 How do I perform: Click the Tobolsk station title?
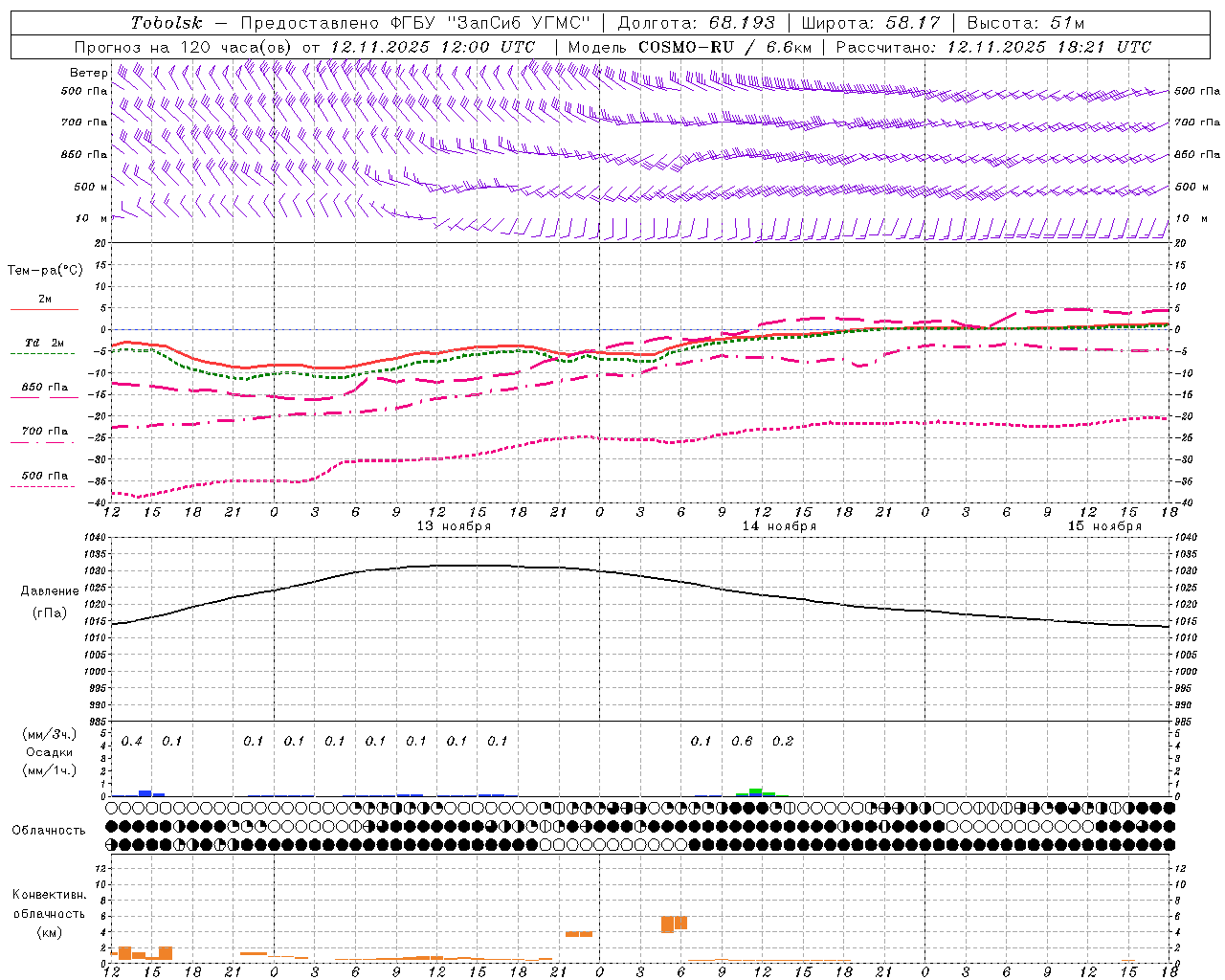point(167,23)
